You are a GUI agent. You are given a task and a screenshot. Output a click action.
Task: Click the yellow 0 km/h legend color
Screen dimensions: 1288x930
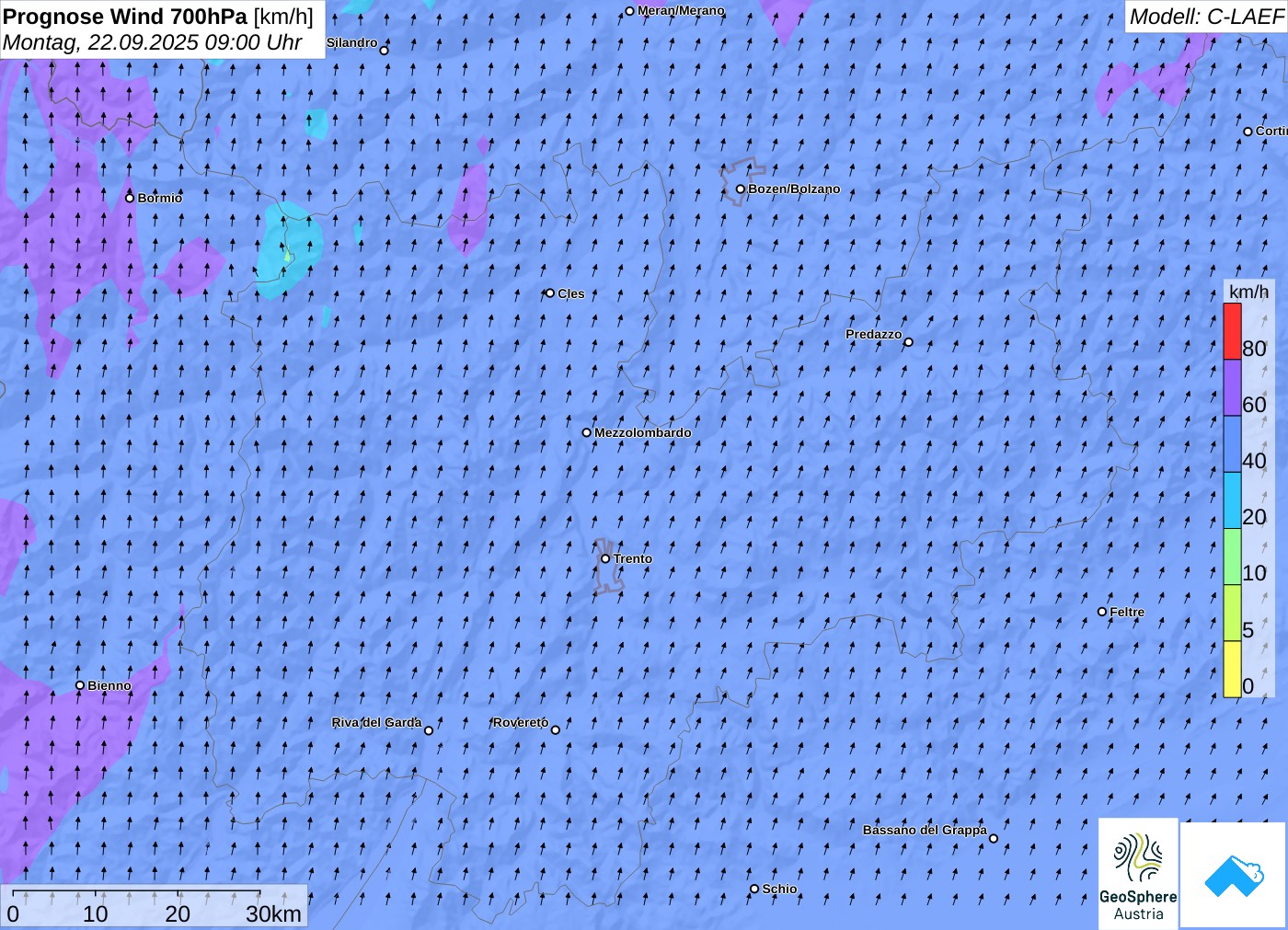[1232, 669]
